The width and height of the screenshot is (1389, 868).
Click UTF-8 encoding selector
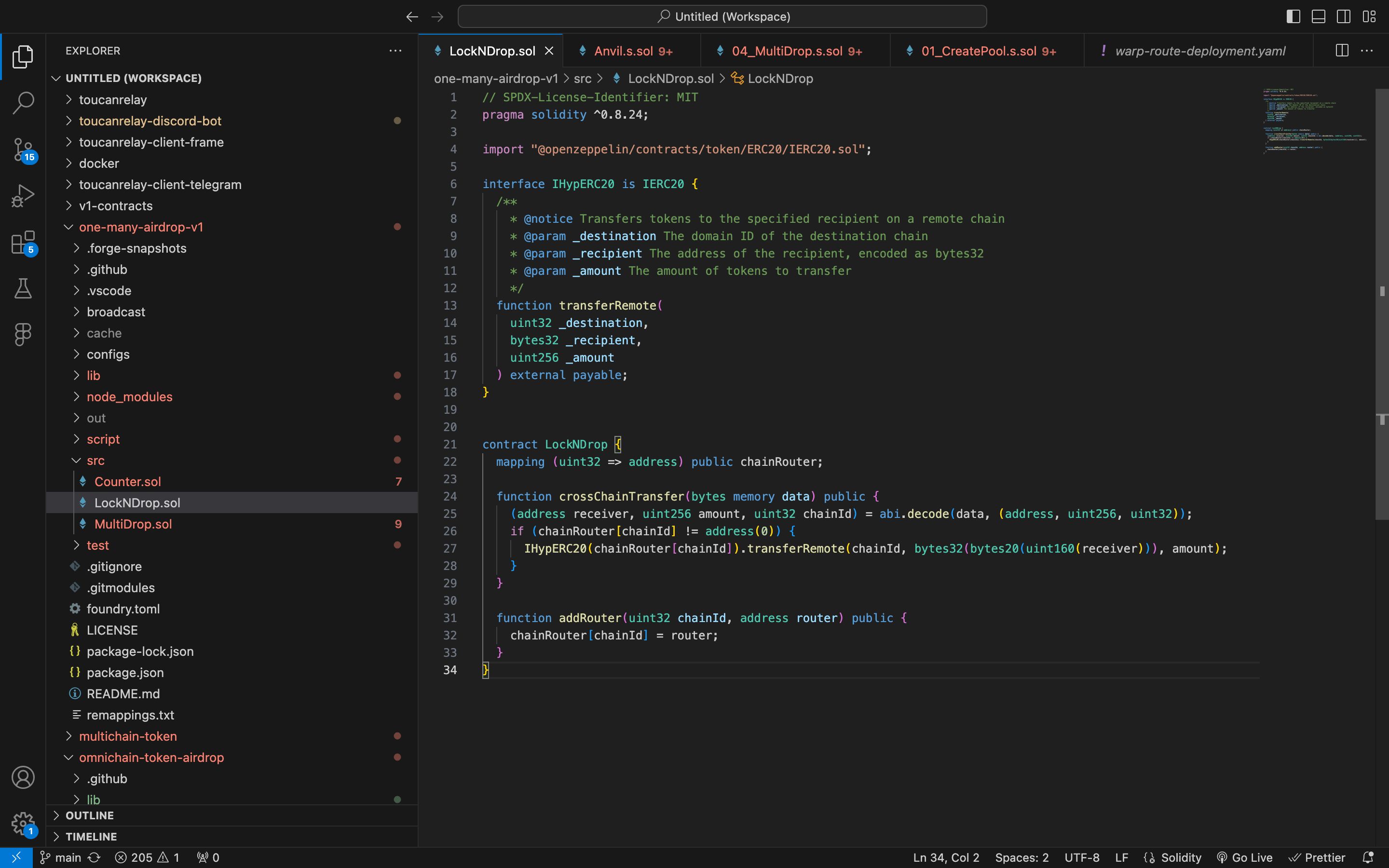coord(1082,857)
